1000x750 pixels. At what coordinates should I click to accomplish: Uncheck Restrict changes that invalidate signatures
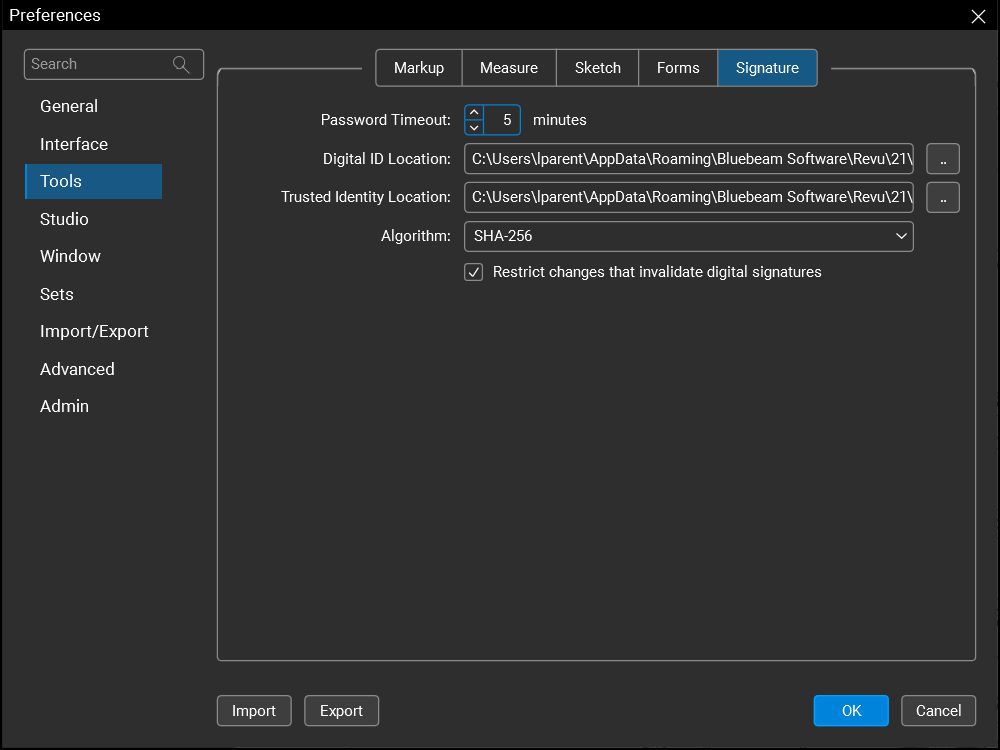[x=474, y=272]
